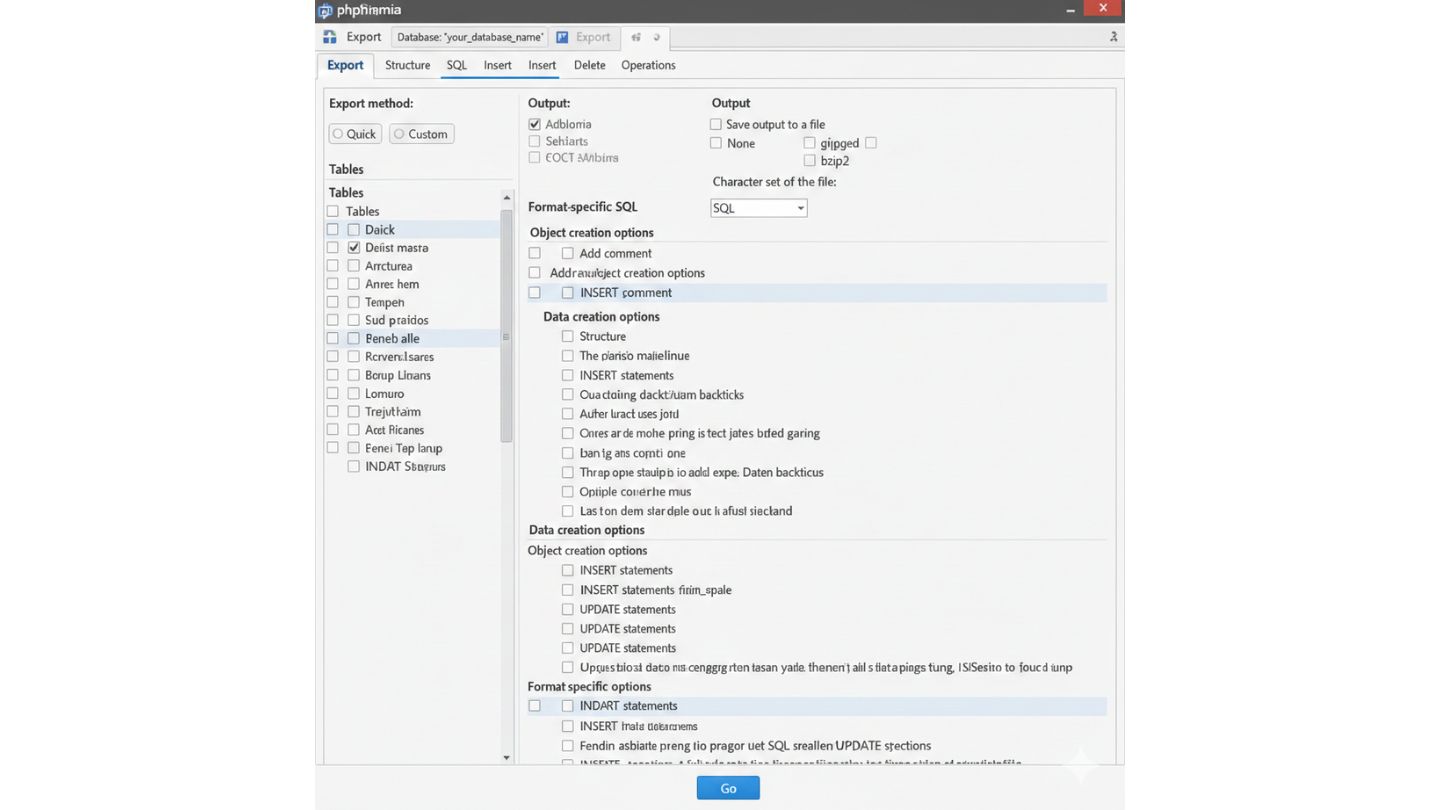
Task: Click the phpMyAdmin home icon
Action: [330, 36]
